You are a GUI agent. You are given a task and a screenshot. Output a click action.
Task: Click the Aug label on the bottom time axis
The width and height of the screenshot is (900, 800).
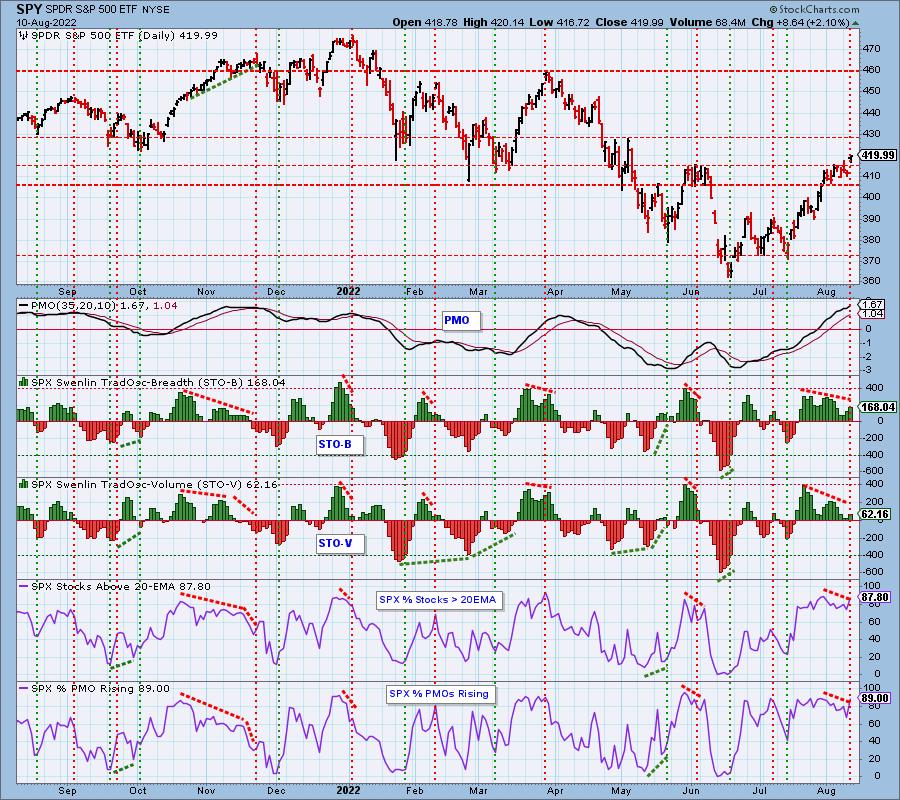pos(826,790)
